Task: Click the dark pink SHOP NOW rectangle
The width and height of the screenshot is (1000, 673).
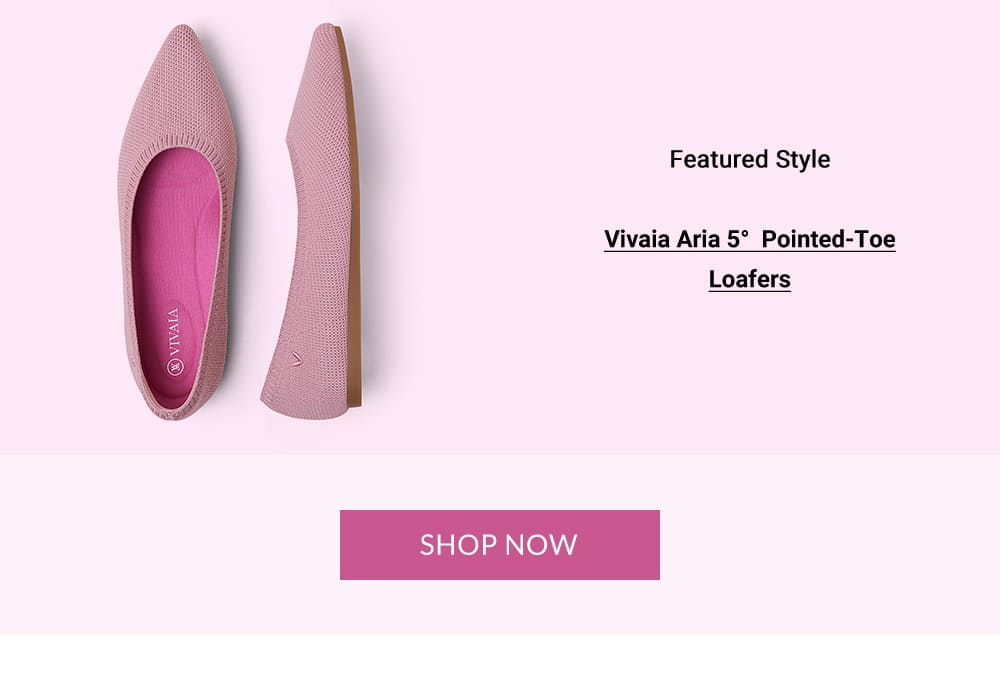Action: pos(497,544)
